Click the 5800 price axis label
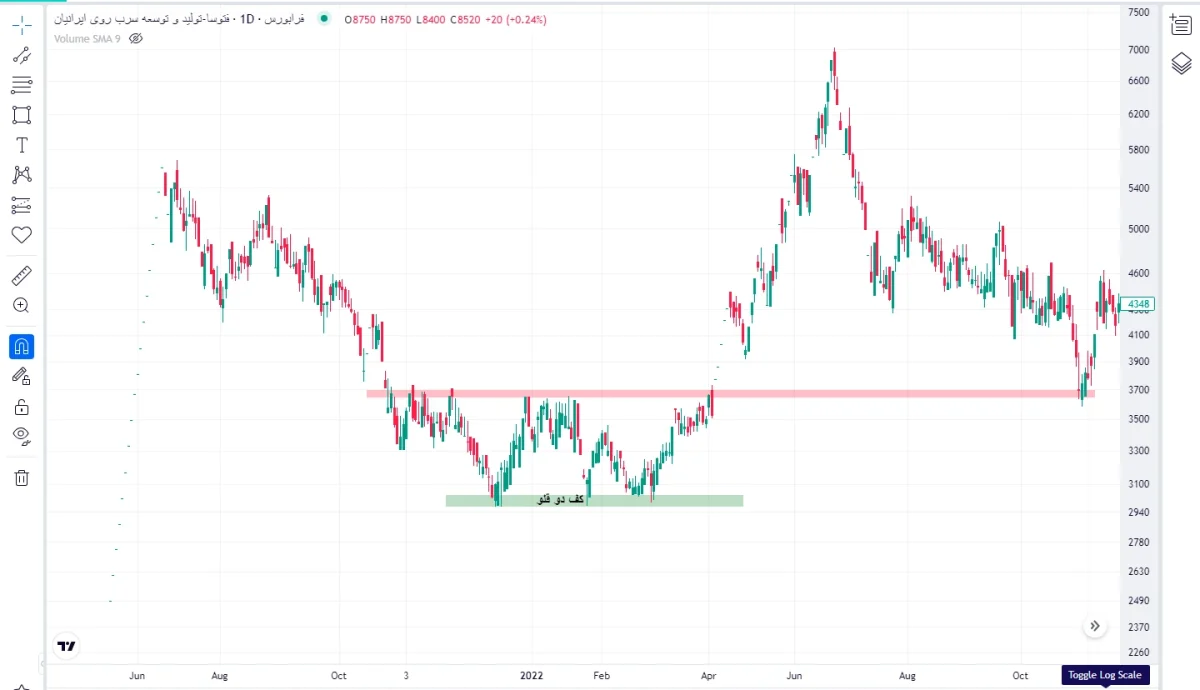The image size is (1200, 690). [x=1139, y=150]
